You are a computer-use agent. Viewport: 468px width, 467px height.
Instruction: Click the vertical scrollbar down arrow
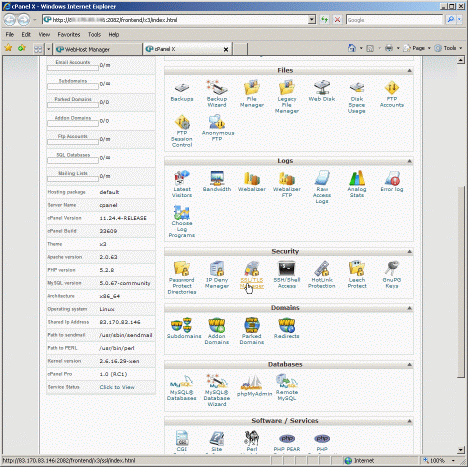461,450
